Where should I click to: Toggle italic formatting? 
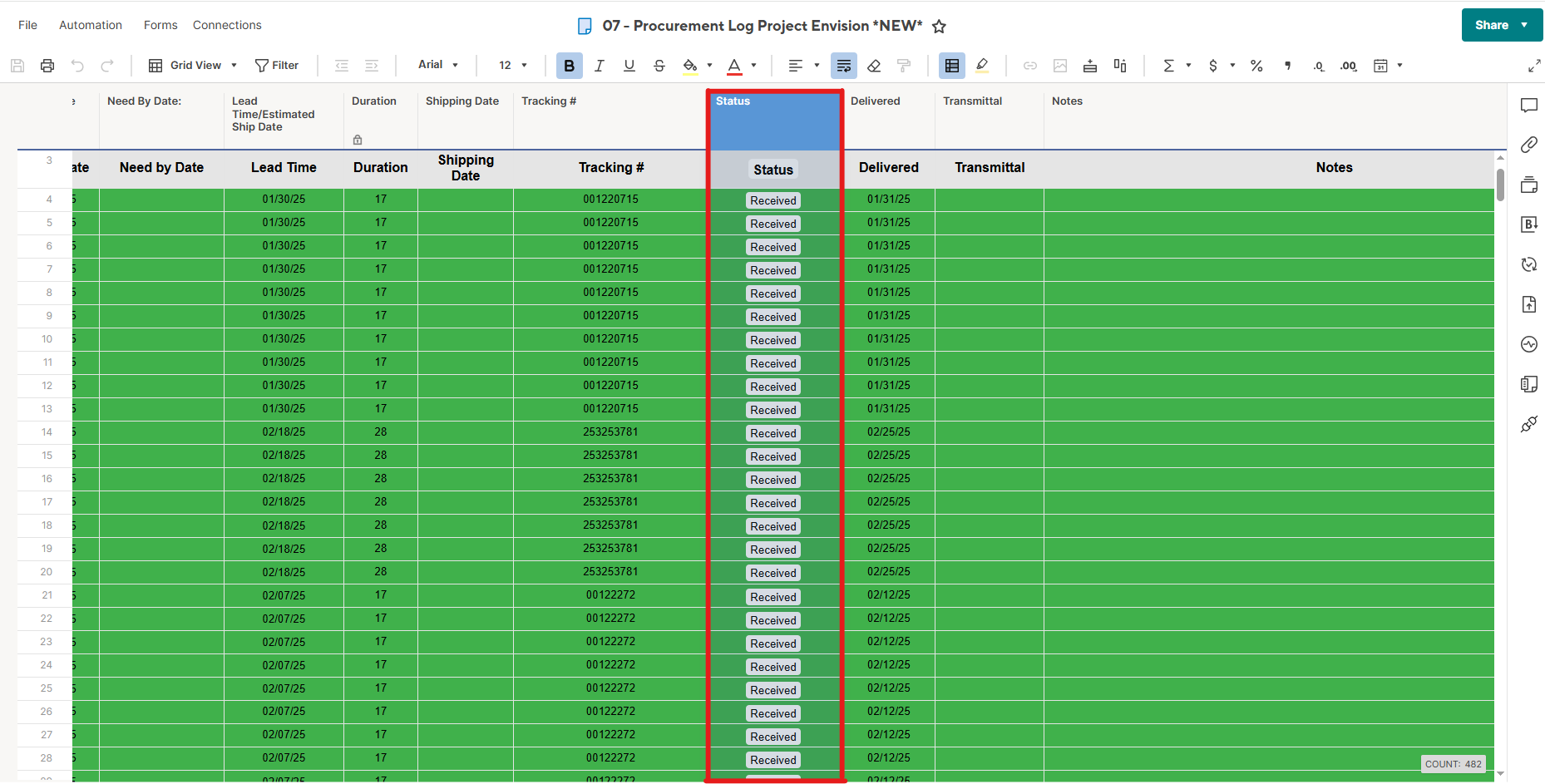point(599,66)
